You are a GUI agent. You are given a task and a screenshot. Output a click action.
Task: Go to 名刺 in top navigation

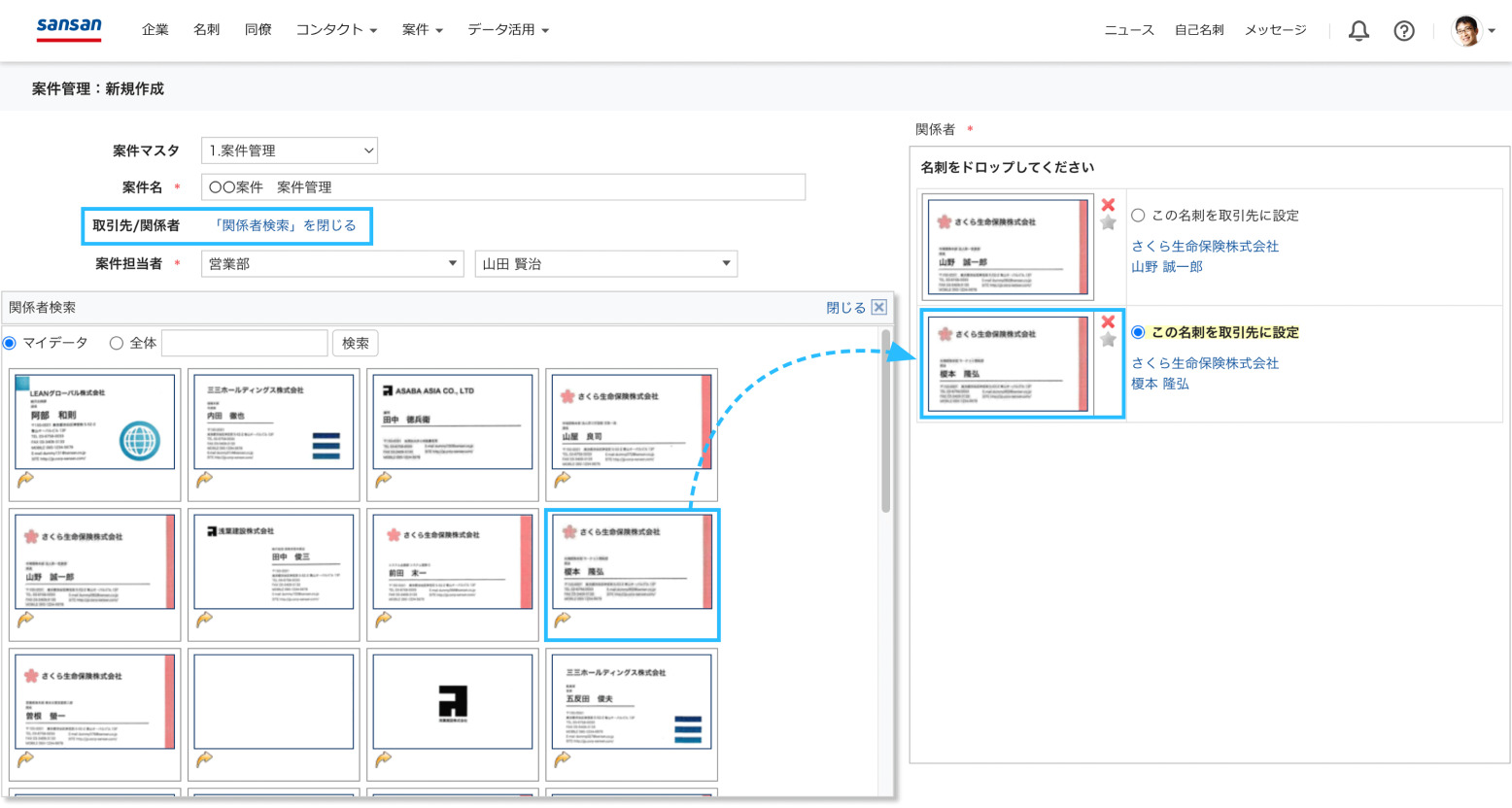206,30
